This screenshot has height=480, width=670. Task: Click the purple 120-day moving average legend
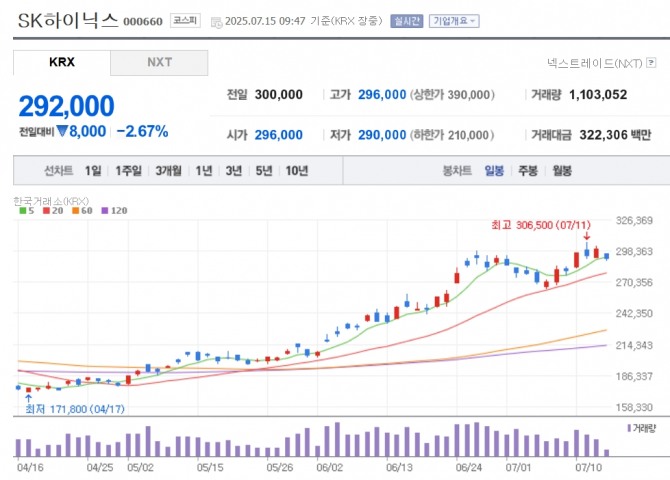(x=114, y=211)
